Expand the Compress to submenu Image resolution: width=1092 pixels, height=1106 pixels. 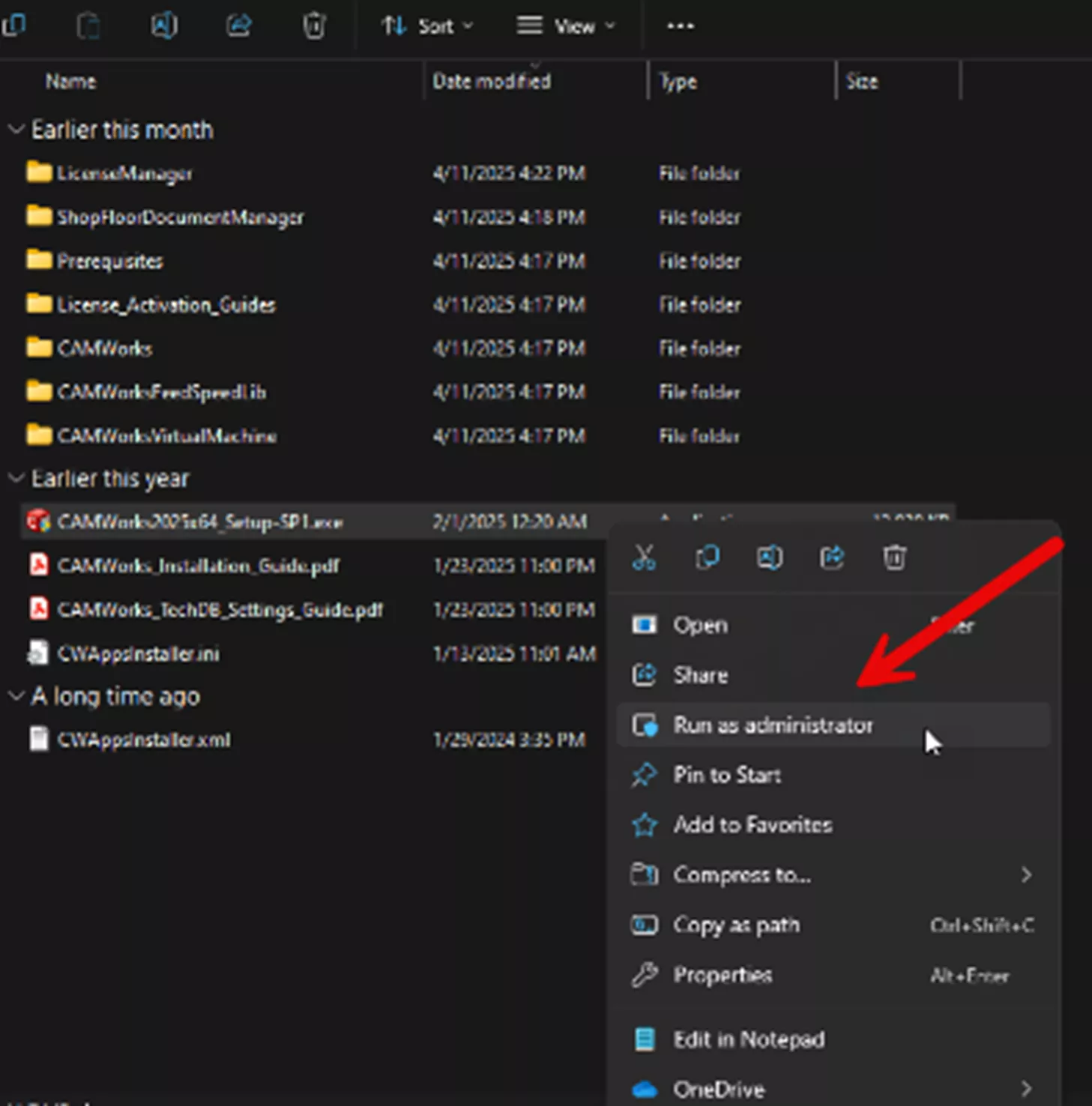click(833, 875)
